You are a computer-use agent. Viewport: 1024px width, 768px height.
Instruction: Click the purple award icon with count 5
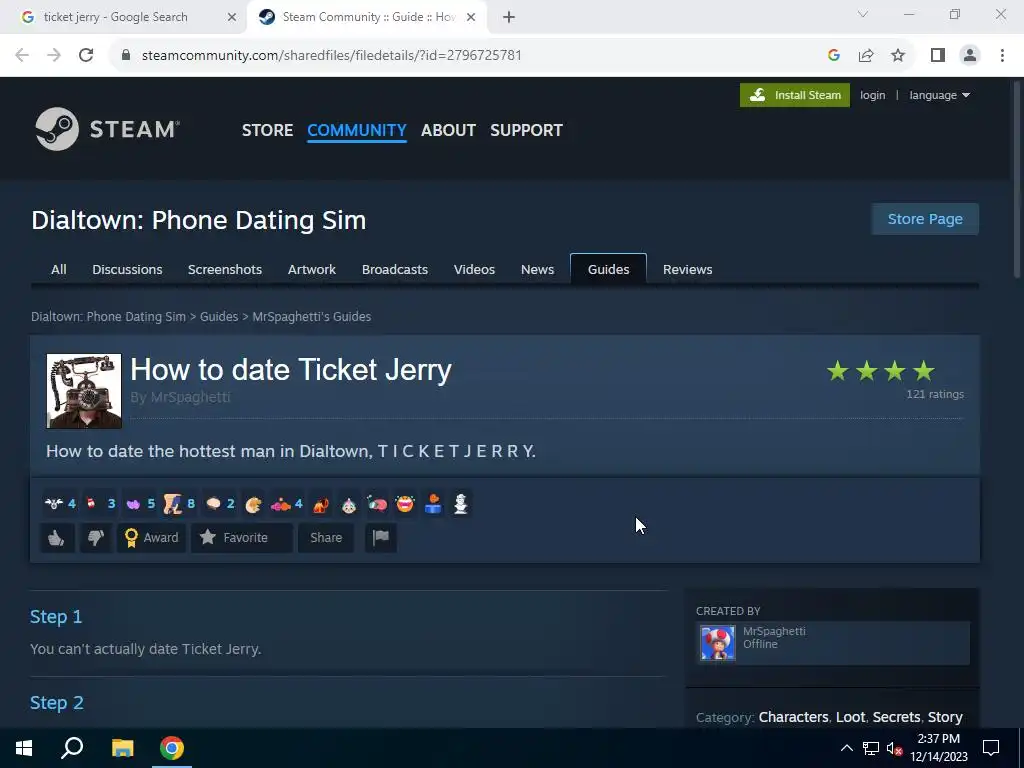(140, 504)
